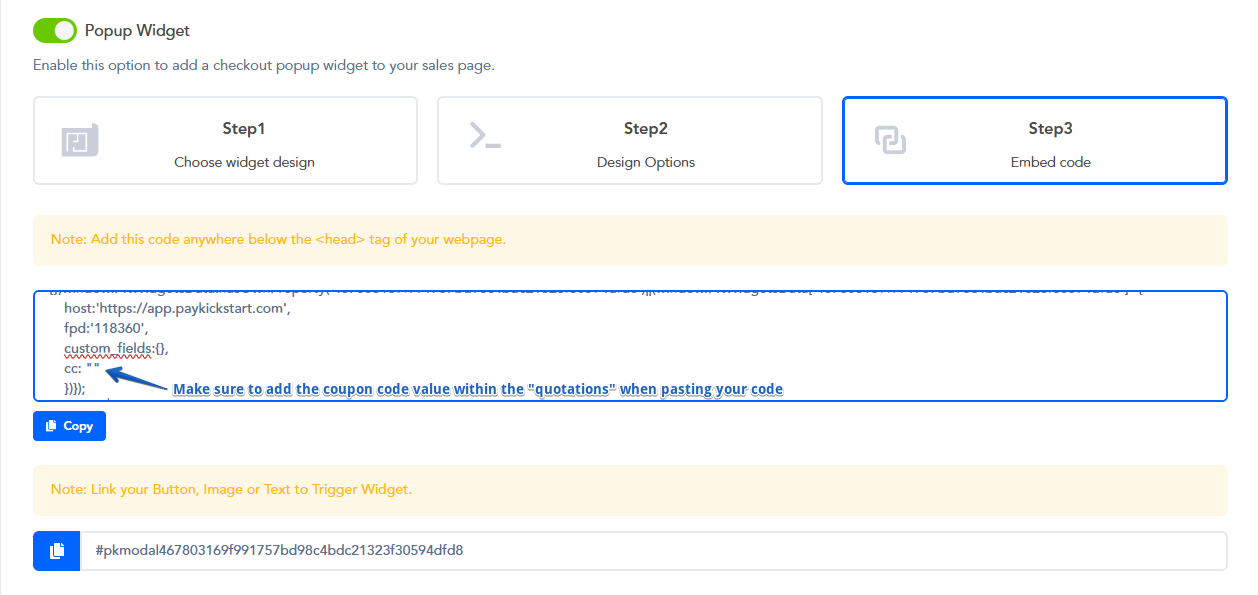
Task: Click the Trigger Widget note banner
Action: tap(630, 490)
